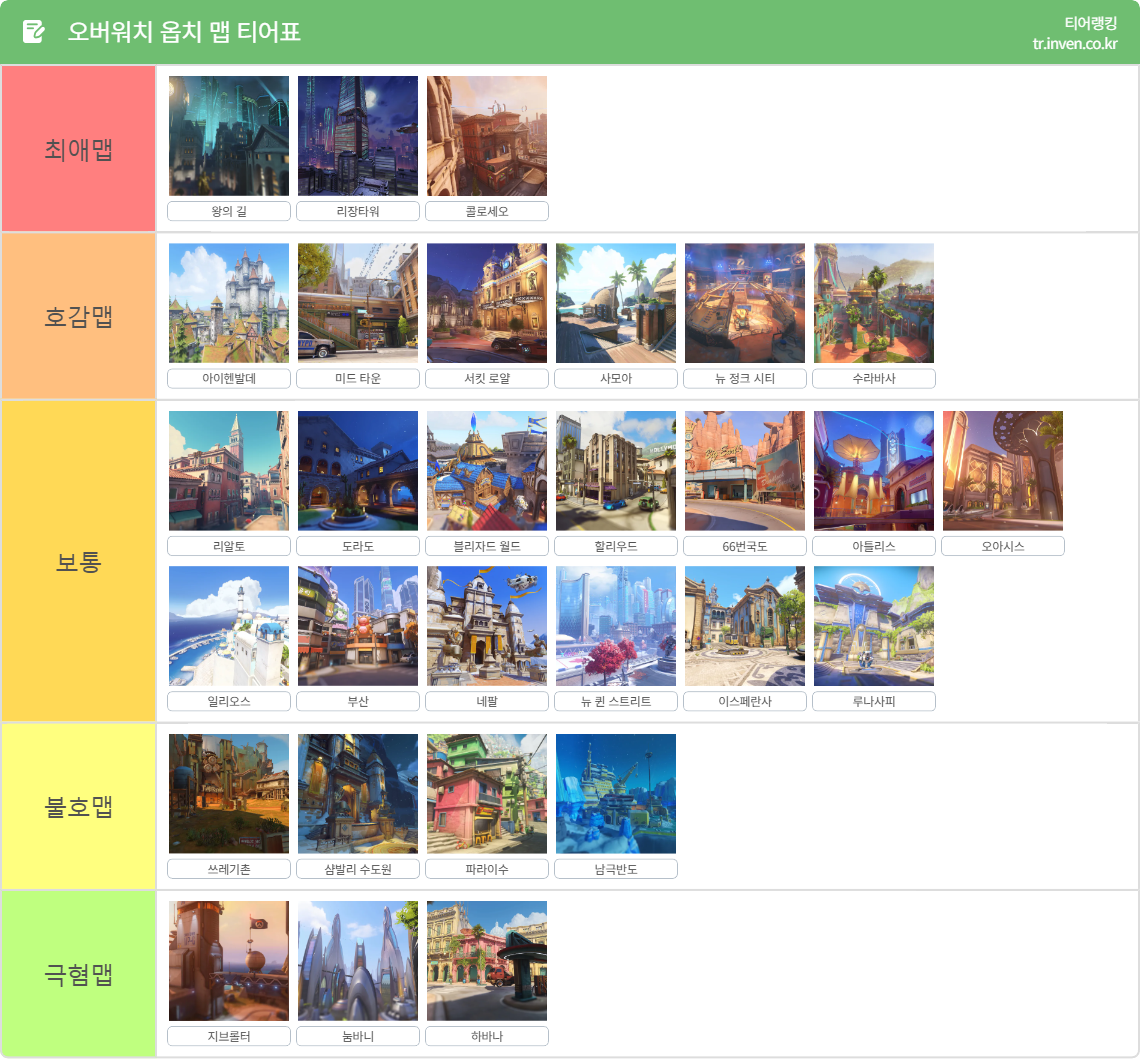Select the 블리자드 월드 name label
Viewport: 1140px width, 1059px height.
coord(487,547)
